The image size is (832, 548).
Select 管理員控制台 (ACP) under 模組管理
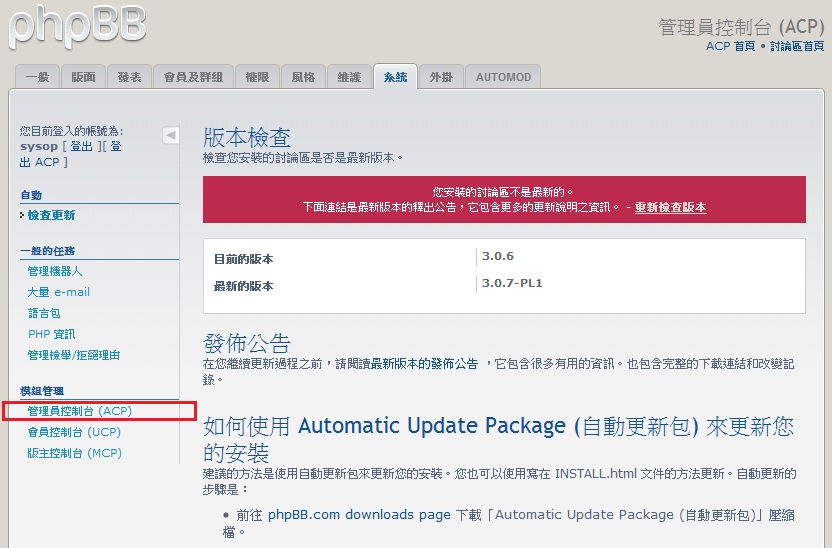click(x=80, y=411)
